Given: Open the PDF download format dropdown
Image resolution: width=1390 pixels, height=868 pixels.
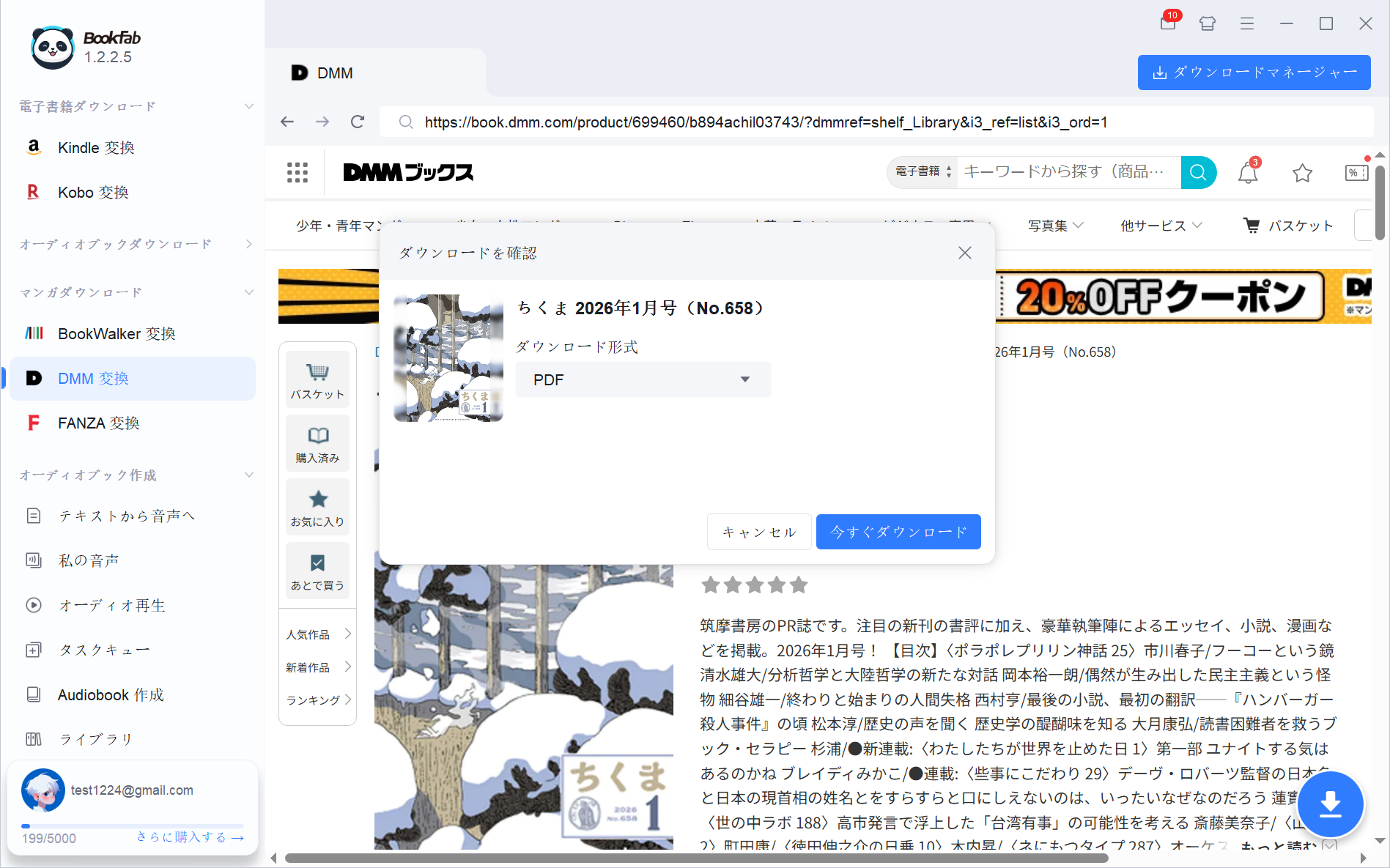Looking at the screenshot, I should coord(643,379).
